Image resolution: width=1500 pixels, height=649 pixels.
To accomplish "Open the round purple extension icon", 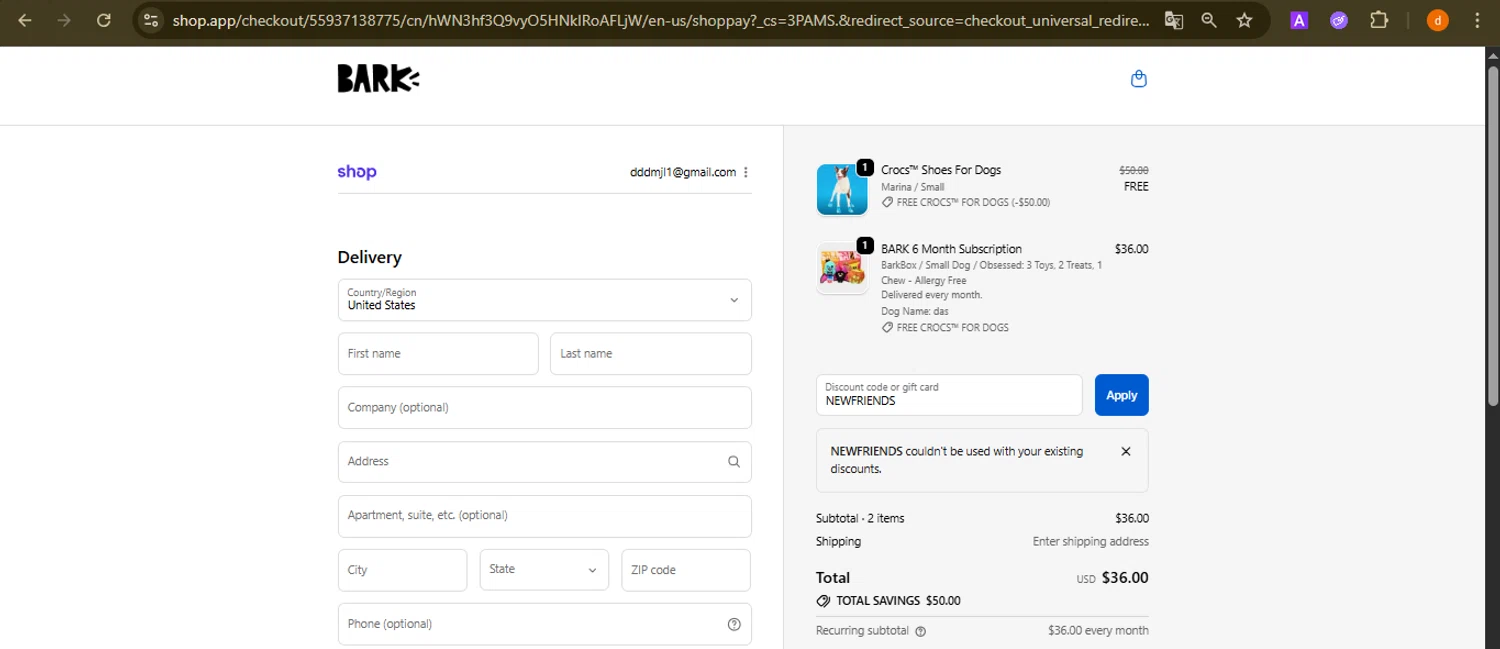I will tap(1339, 20).
